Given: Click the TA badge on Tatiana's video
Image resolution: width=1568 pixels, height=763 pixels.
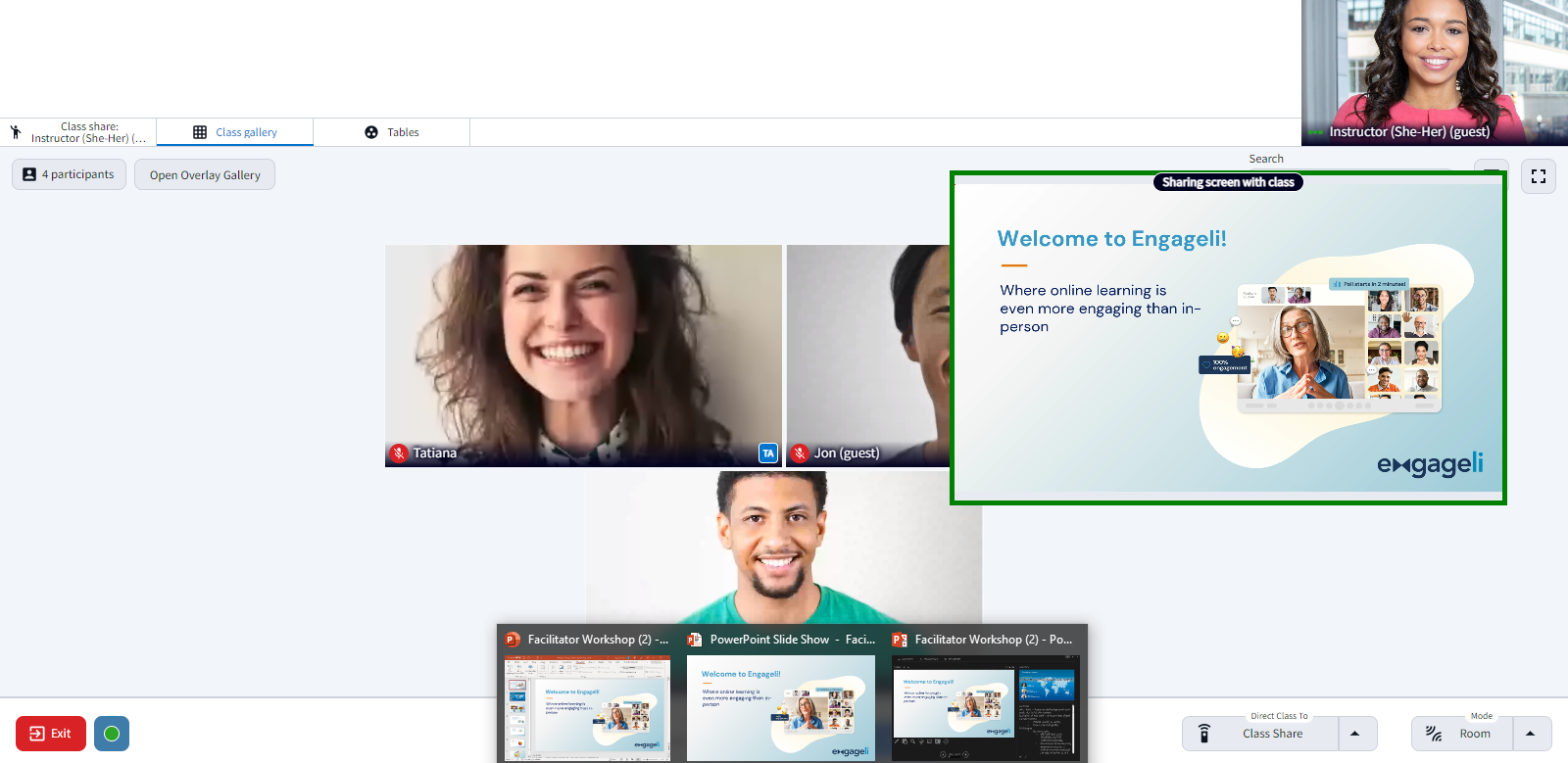Looking at the screenshot, I should tap(768, 453).
